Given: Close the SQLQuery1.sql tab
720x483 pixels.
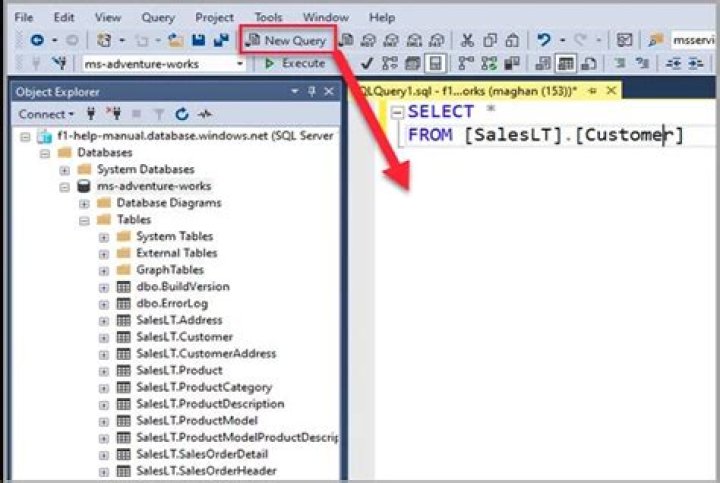Looking at the screenshot, I should click(611, 91).
